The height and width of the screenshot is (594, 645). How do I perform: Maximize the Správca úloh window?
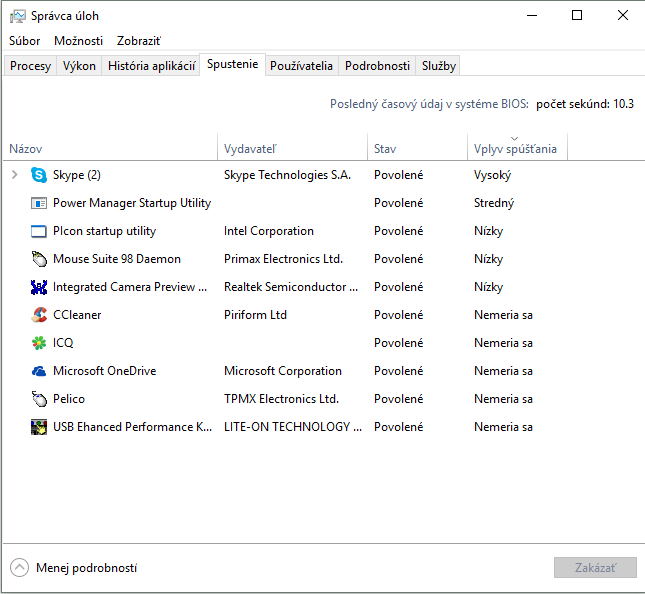click(577, 16)
